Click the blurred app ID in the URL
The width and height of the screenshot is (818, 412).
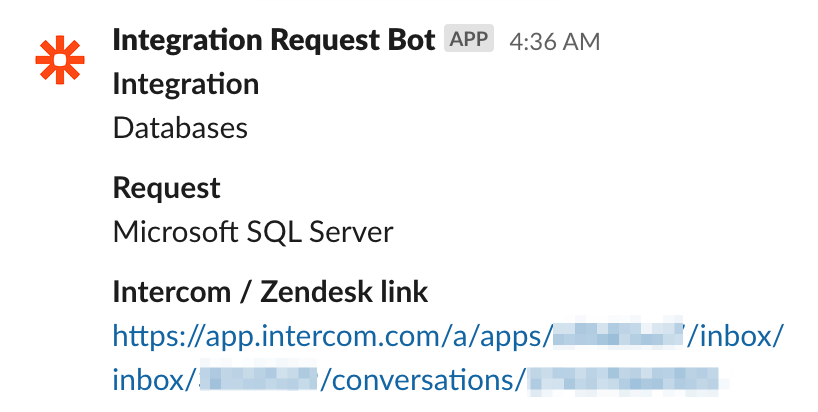pyautogui.click(x=618, y=334)
